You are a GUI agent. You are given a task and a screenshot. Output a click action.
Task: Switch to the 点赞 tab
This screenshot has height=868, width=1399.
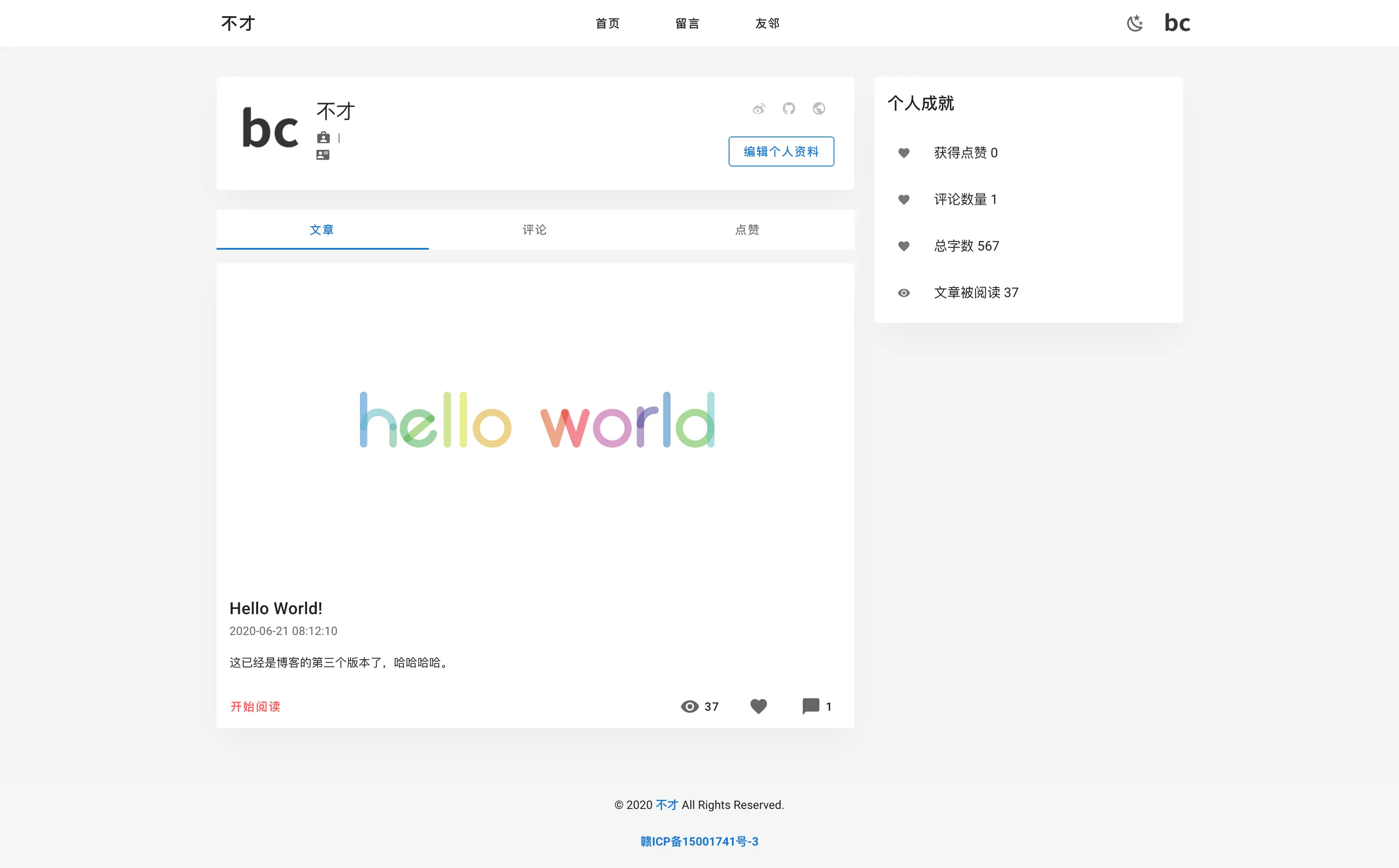tap(747, 230)
